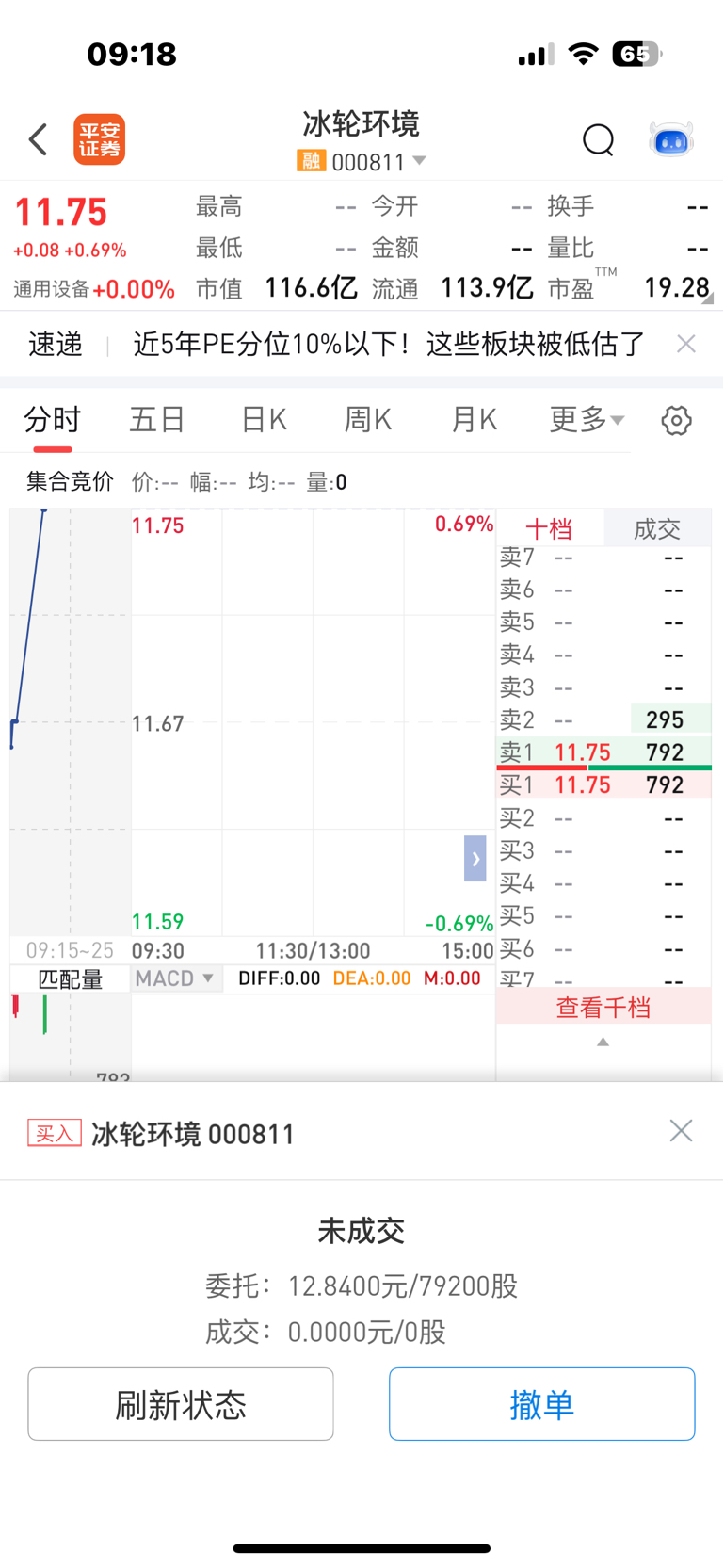The width and height of the screenshot is (724, 1568).
Task: Tap the 刷新状态 button
Action: [181, 1404]
